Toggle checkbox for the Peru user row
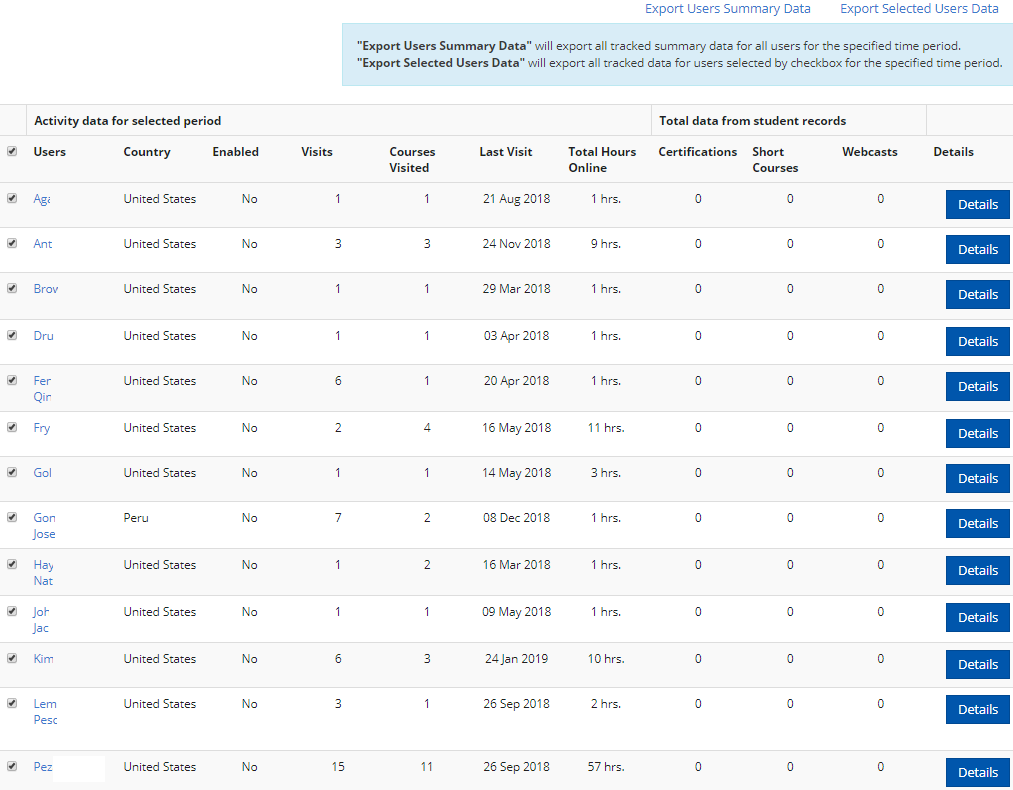This screenshot has width=1013, height=790. (12, 517)
